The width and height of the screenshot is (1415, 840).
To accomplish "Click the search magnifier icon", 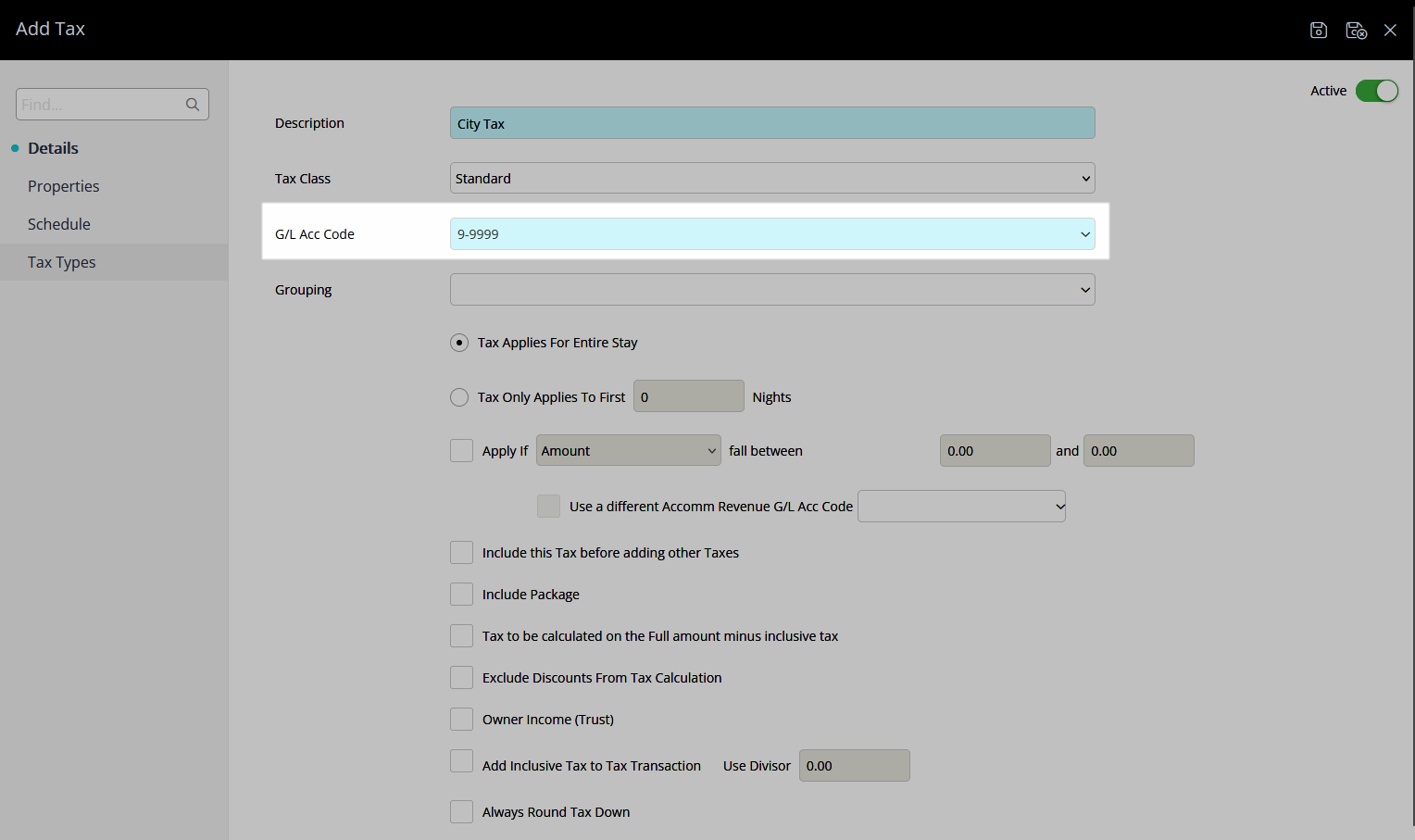I will click(x=193, y=105).
